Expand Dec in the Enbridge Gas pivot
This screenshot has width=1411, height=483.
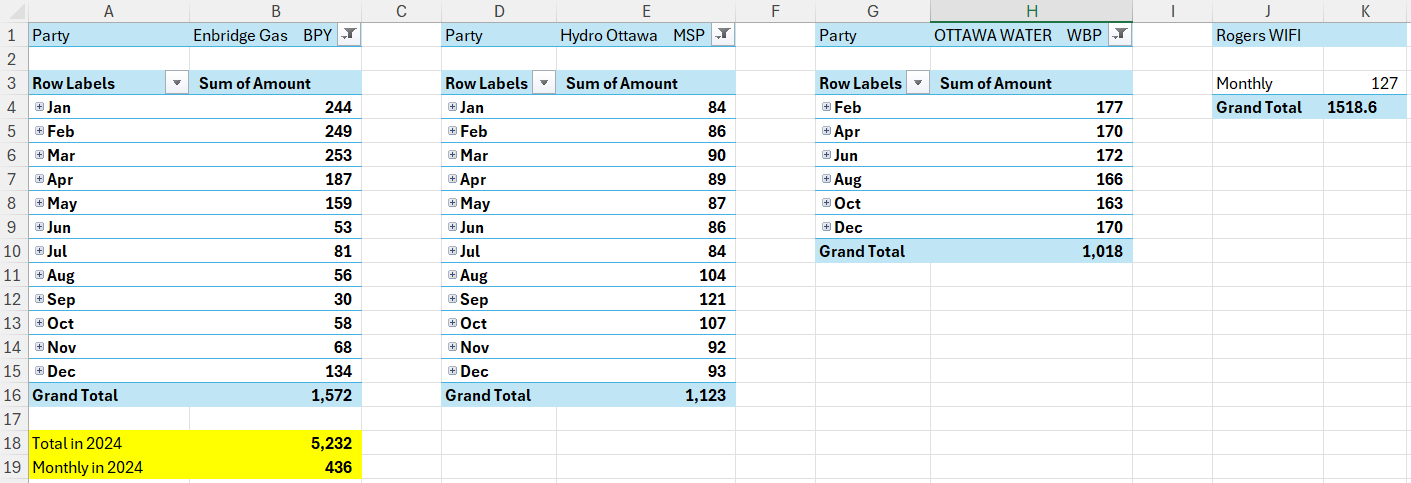(x=39, y=371)
